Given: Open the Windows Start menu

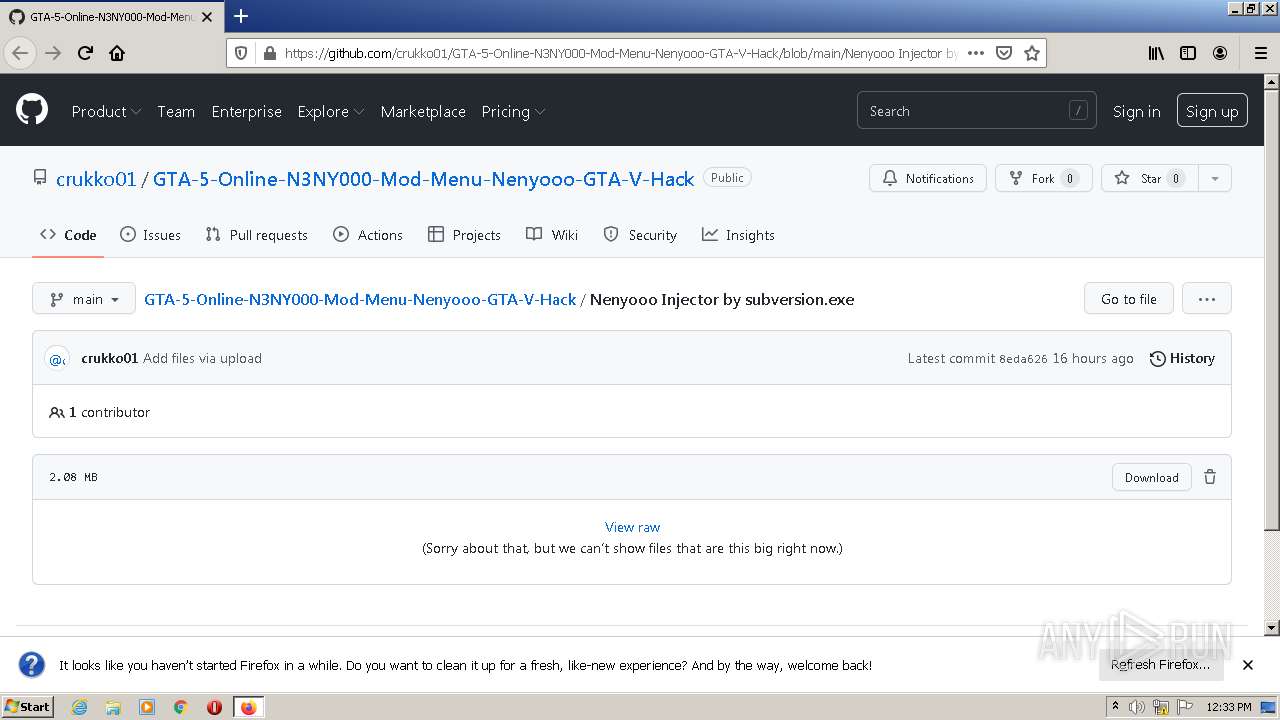Looking at the screenshot, I should pyautogui.click(x=27, y=707).
